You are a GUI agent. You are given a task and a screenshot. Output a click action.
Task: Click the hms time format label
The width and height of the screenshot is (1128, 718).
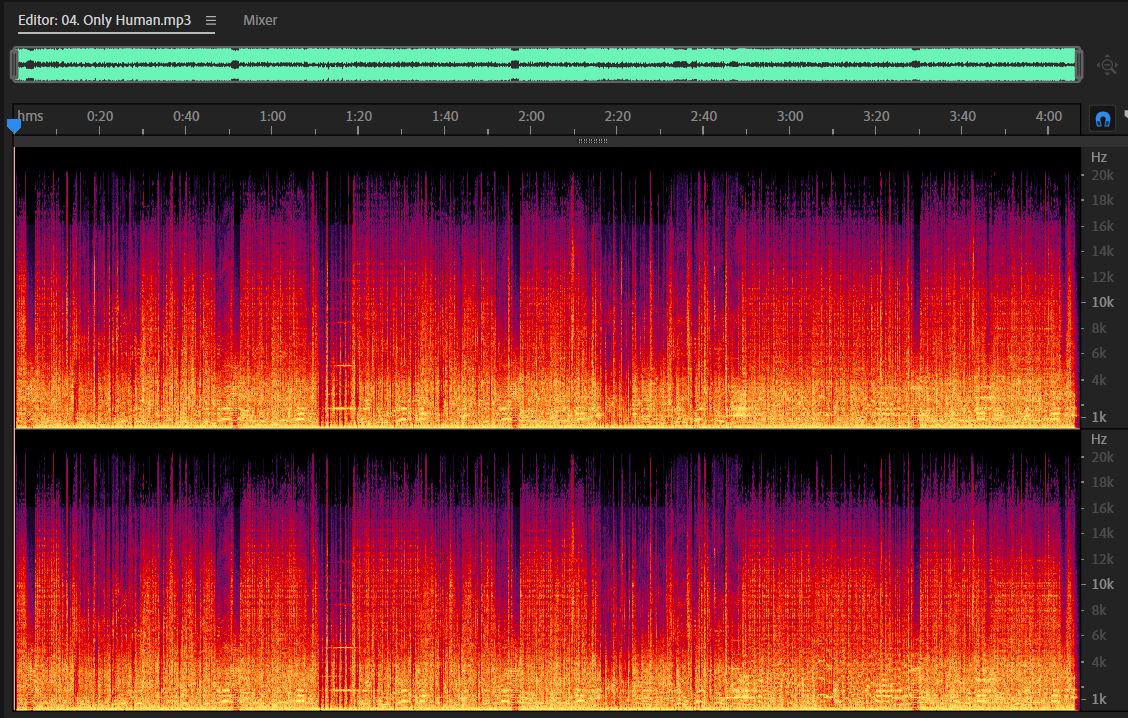point(30,116)
